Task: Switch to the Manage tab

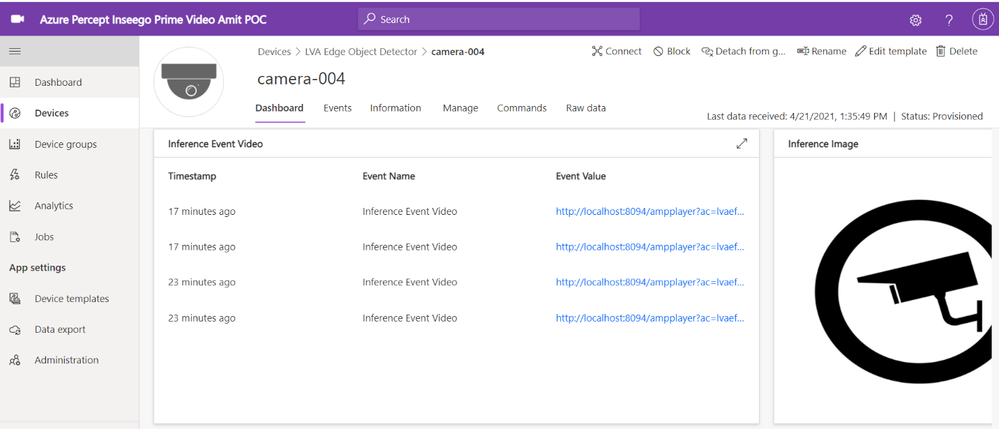Action: (x=460, y=108)
